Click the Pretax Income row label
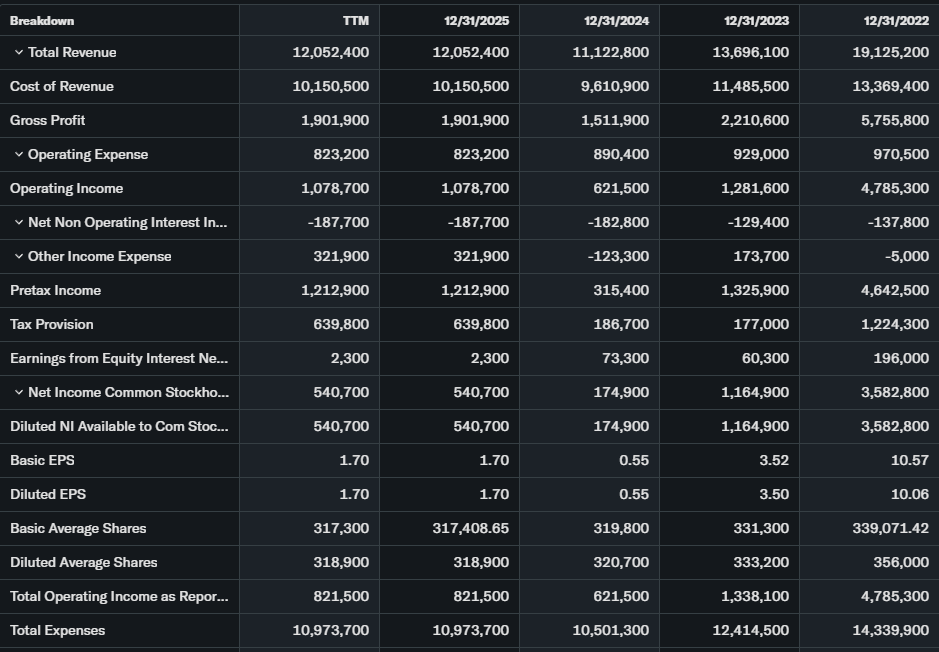Screen dimensions: 939x652 56,290
